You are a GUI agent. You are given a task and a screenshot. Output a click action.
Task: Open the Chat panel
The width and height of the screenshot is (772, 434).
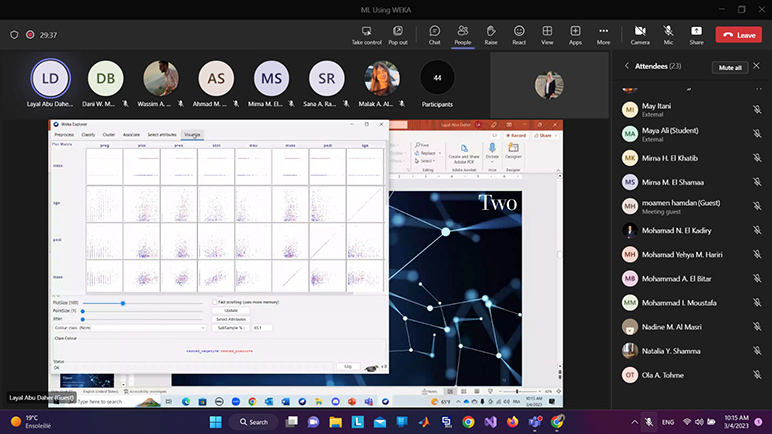pyautogui.click(x=434, y=34)
